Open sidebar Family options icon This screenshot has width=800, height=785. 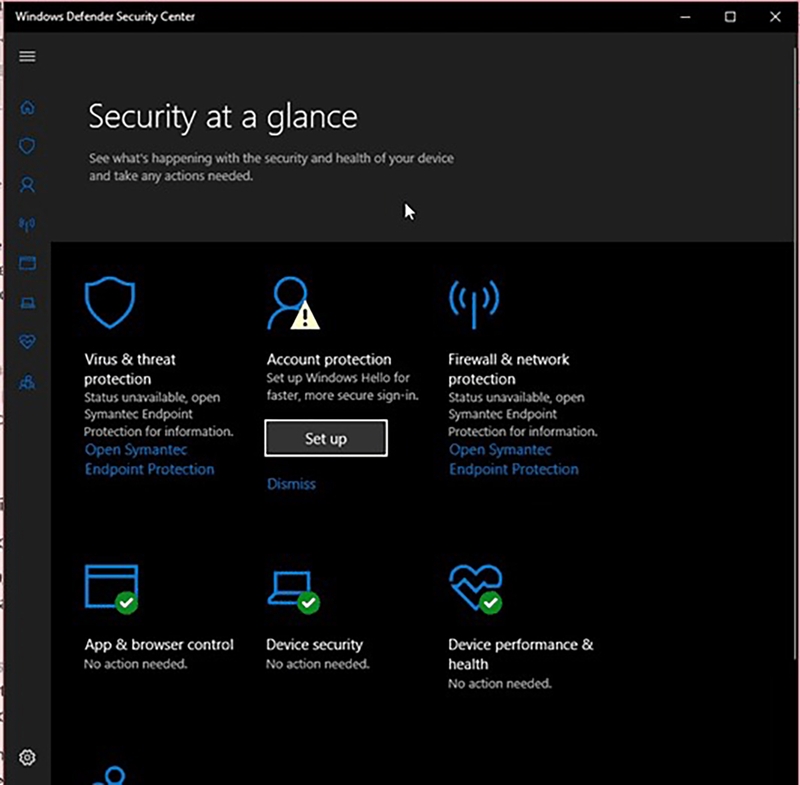(x=27, y=382)
